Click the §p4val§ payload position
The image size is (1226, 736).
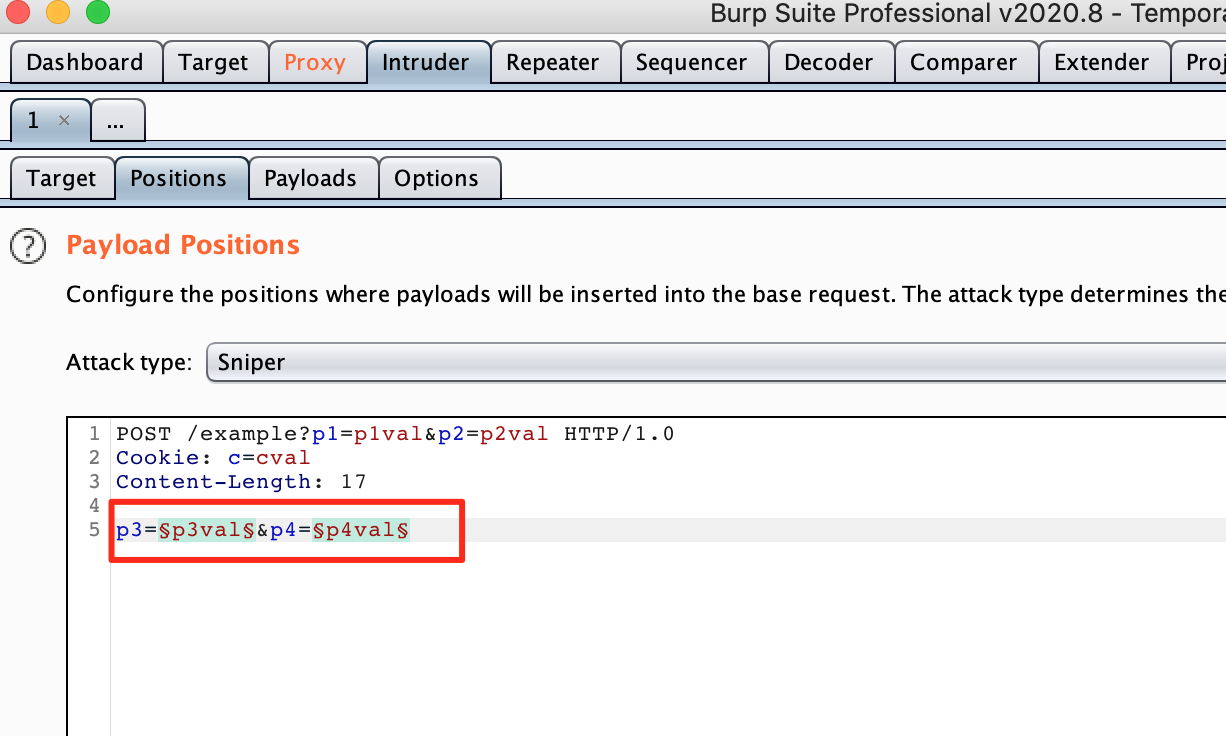(x=361, y=530)
